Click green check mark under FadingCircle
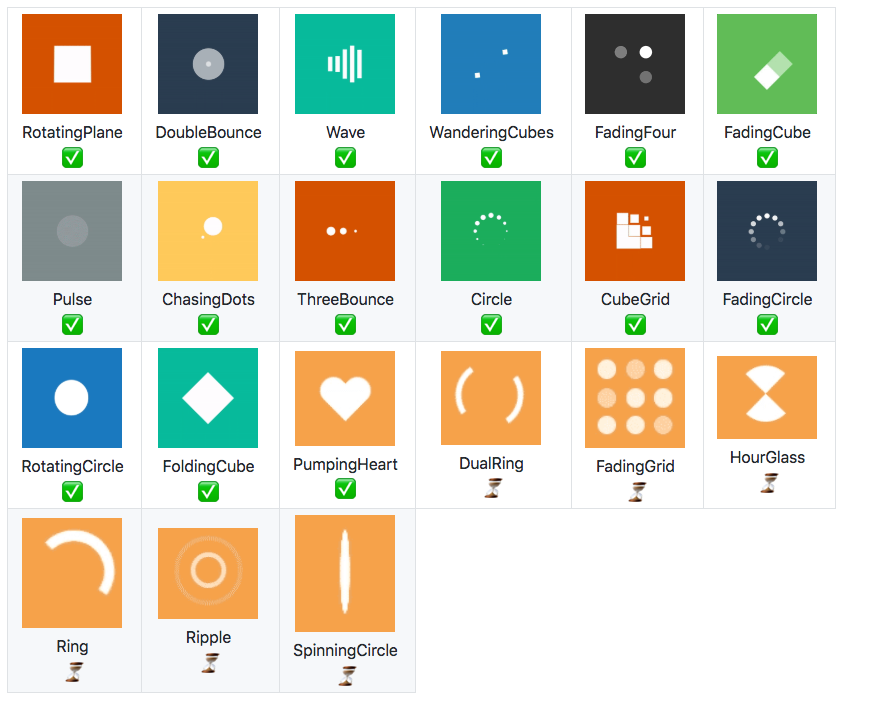The height and width of the screenshot is (703, 881). click(x=768, y=324)
